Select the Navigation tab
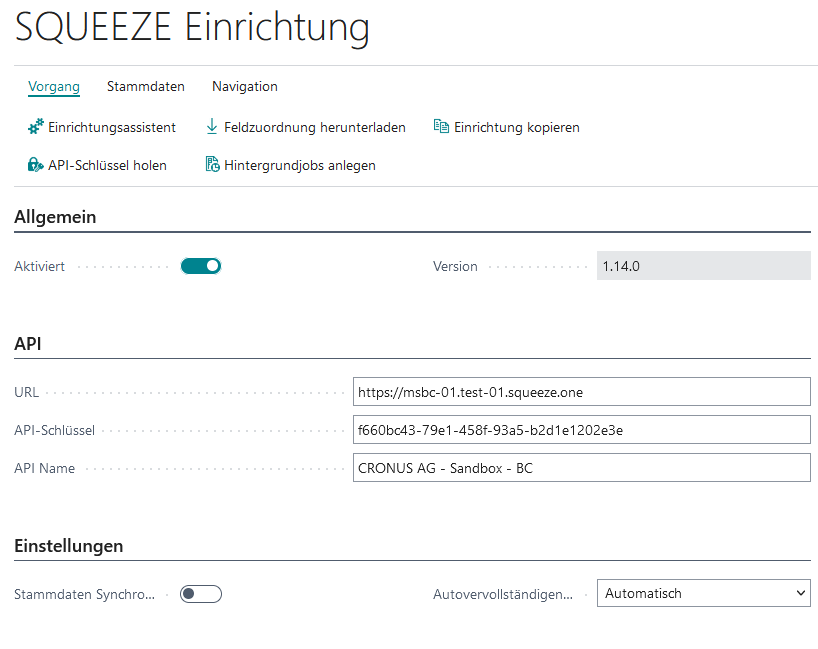 click(245, 87)
